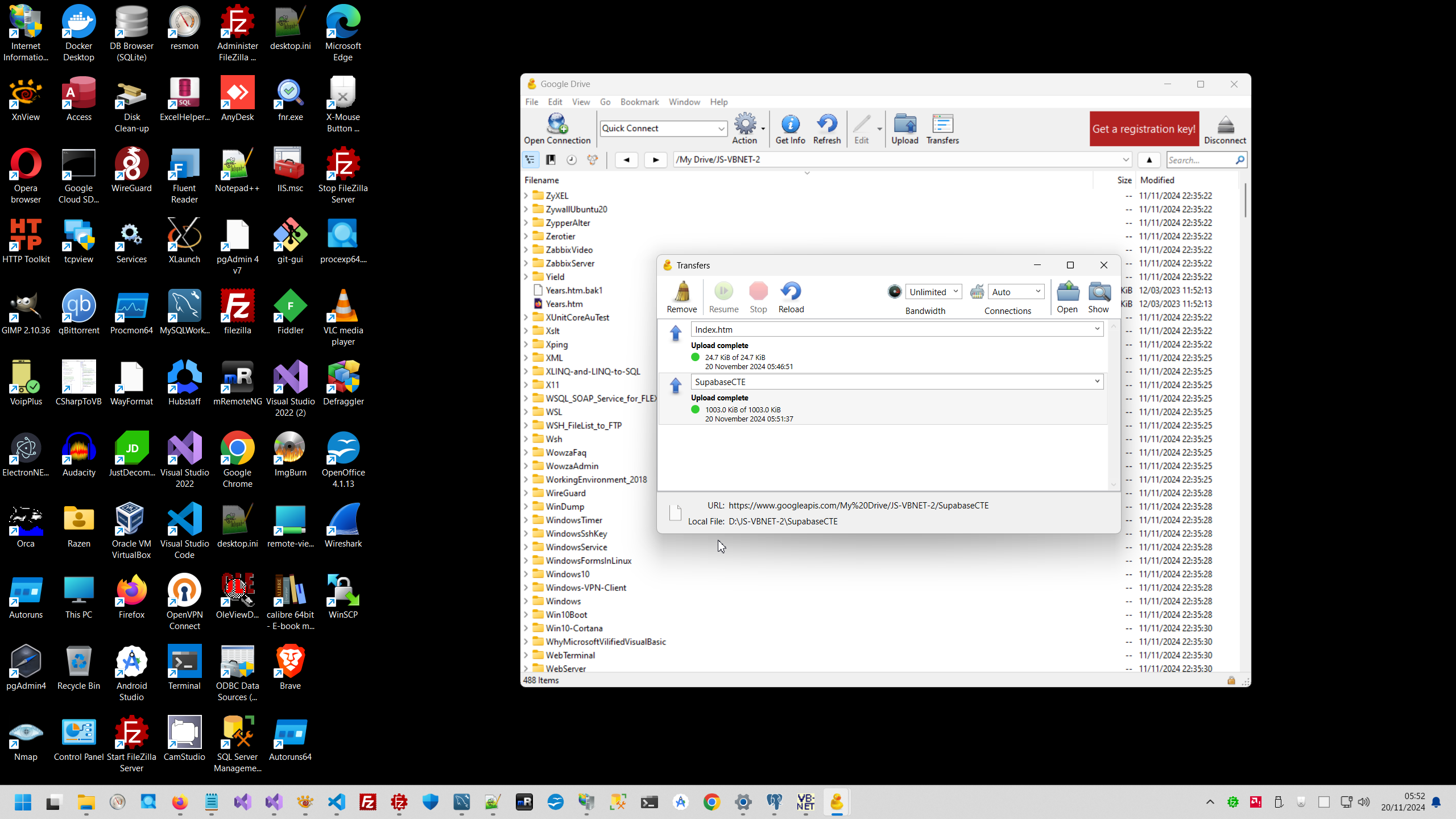Toggle the bookmarks view button
Image resolution: width=1456 pixels, height=819 pixels.
point(551,160)
